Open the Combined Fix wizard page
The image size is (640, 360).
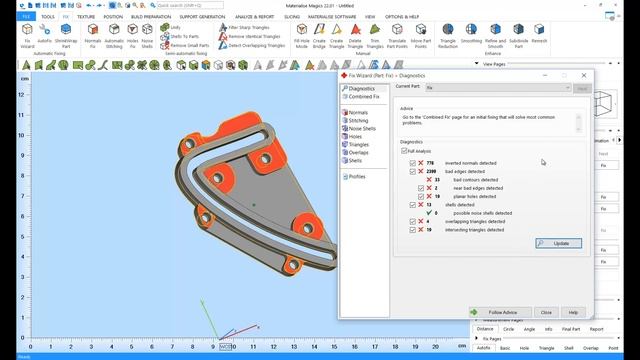(x=360, y=97)
